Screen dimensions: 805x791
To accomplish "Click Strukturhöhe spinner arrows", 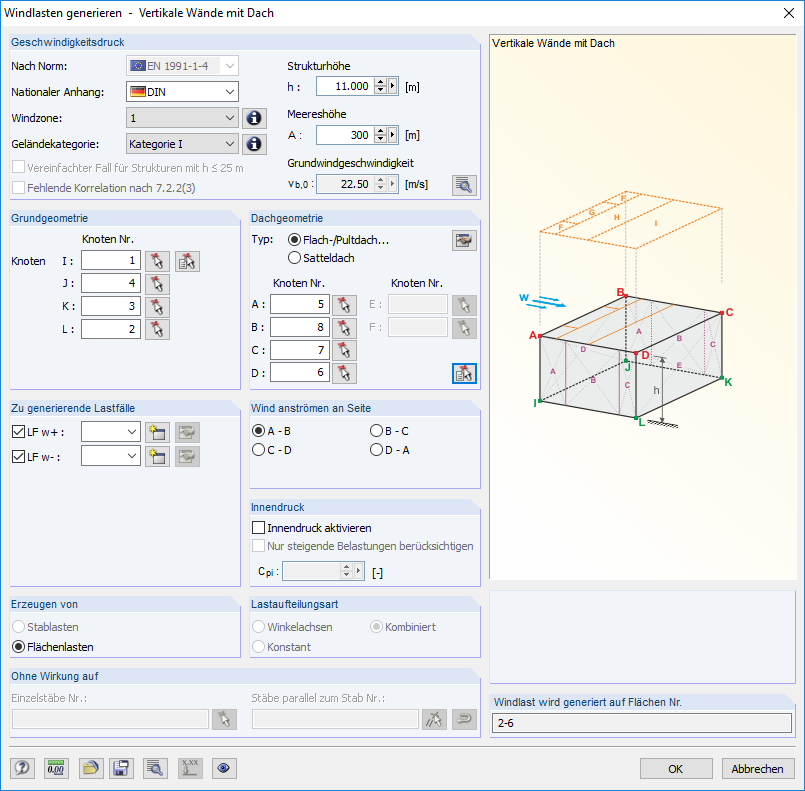I will coord(380,86).
